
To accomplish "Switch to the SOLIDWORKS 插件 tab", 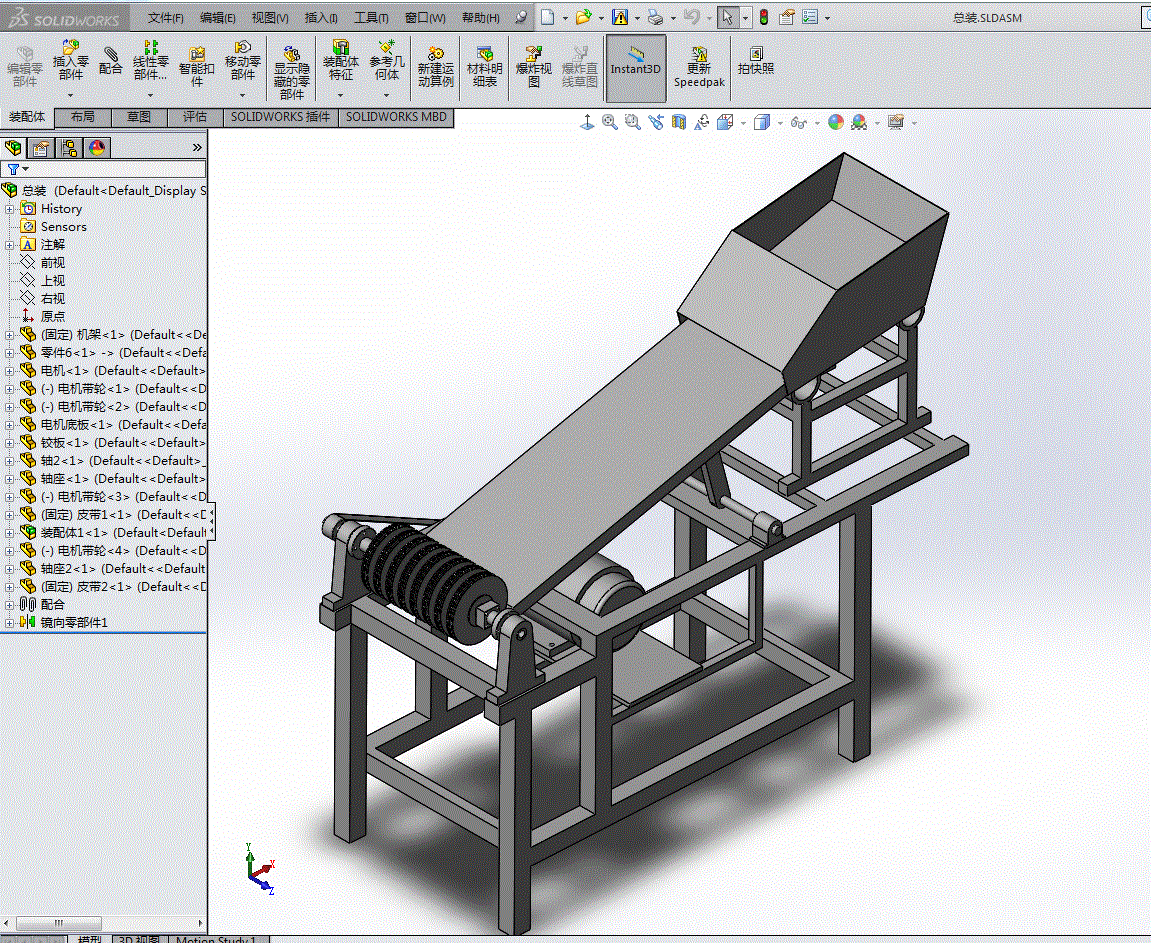I will [x=280, y=117].
